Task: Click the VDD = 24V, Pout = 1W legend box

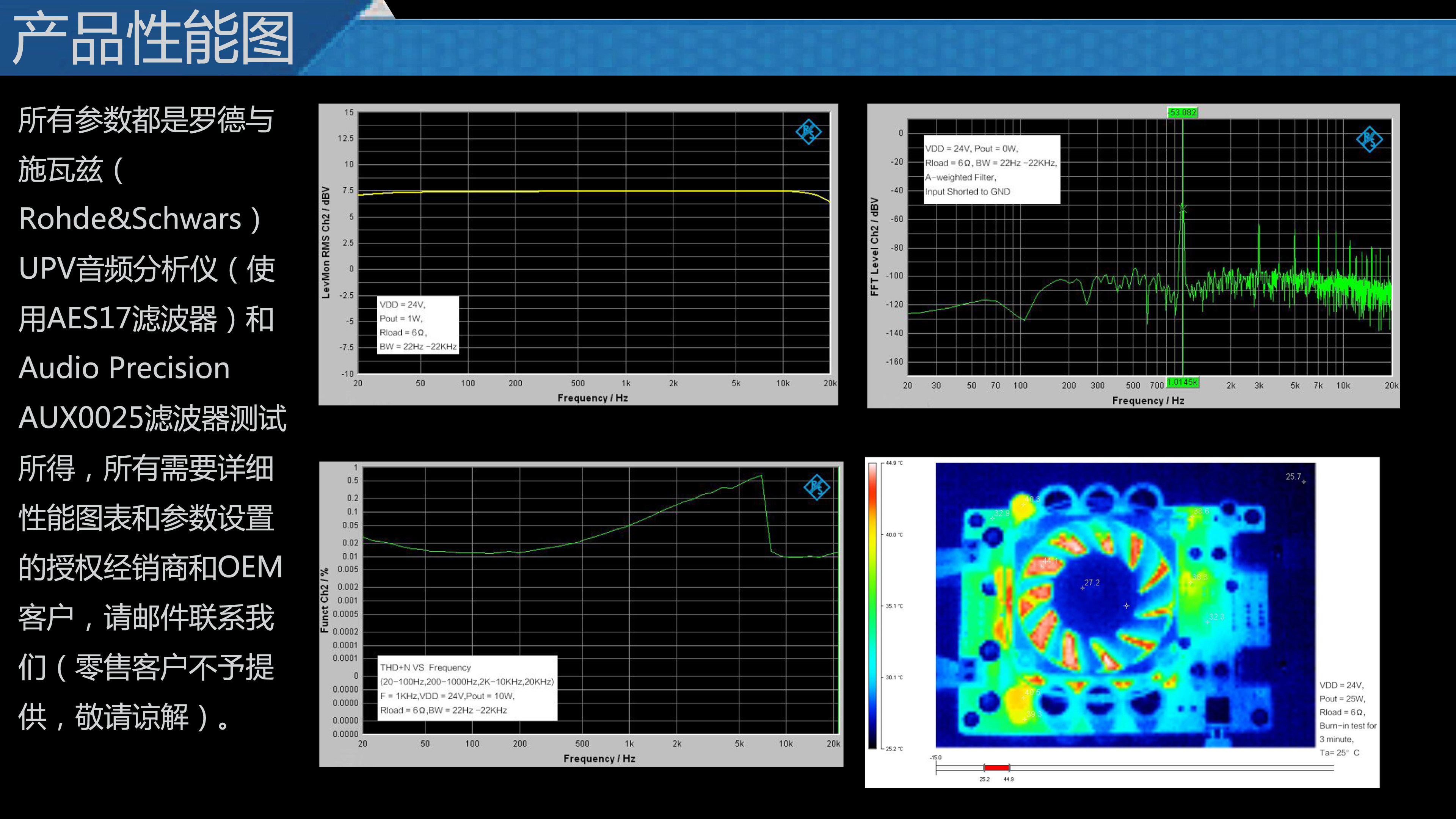Action: (x=418, y=325)
